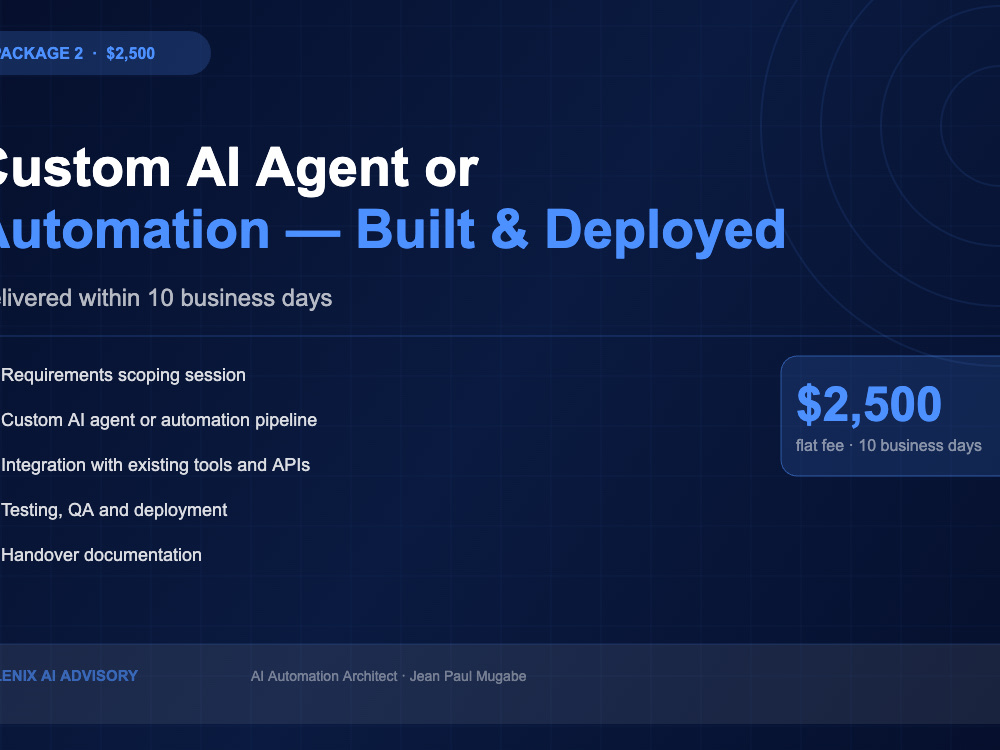Viewport: 1000px width, 750px height.
Task: Click the 'Automation — Built & Deployed' blue heading
Action: click(391, 230)
